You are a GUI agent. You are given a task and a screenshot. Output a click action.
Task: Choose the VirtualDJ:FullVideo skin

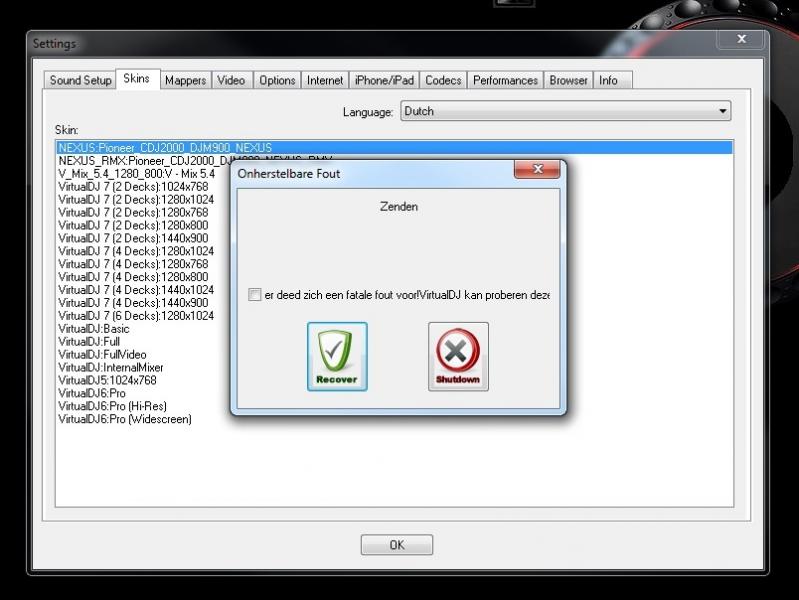pyautogui.click(x=102, y=354)
